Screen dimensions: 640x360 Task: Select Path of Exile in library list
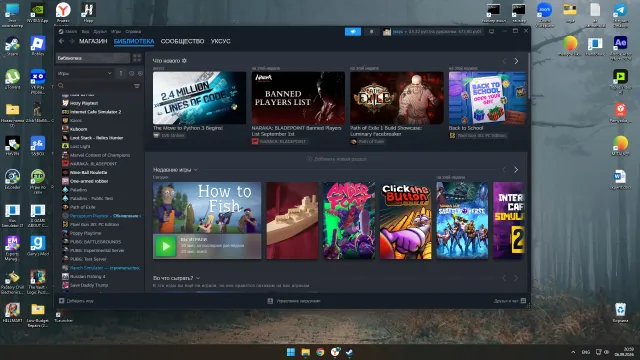pyautogui.click(x=82, y=207)
